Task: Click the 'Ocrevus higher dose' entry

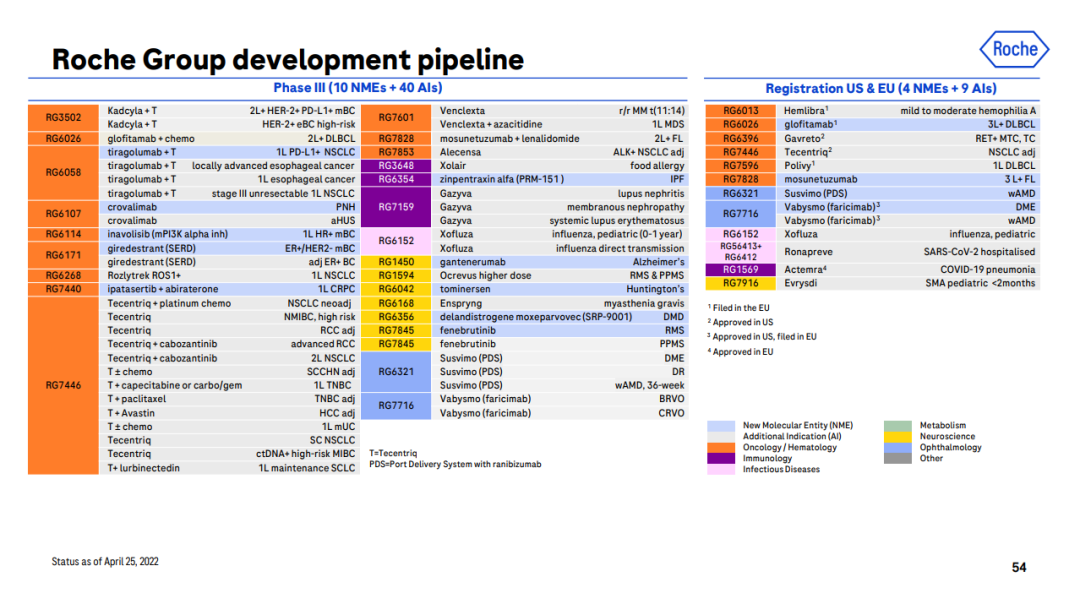Action: point(486,275)
